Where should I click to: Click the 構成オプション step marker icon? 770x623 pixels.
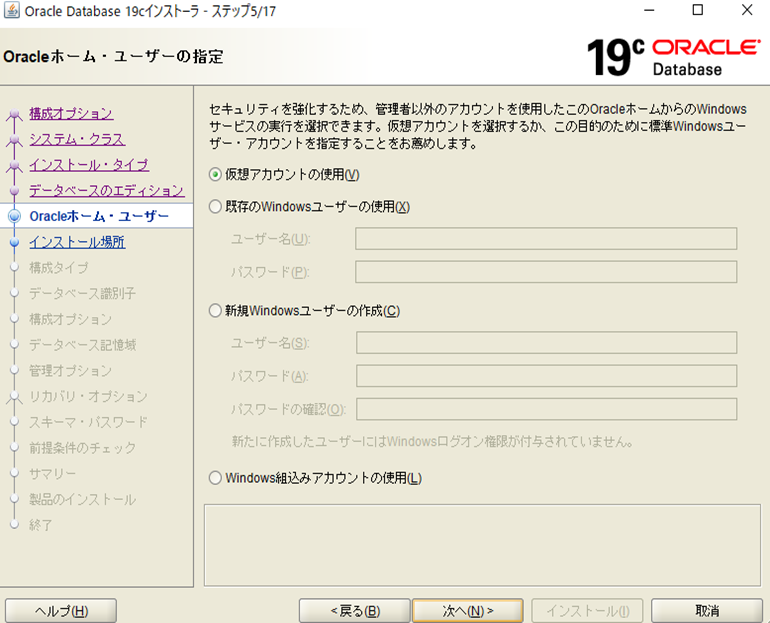pos(14,115)
